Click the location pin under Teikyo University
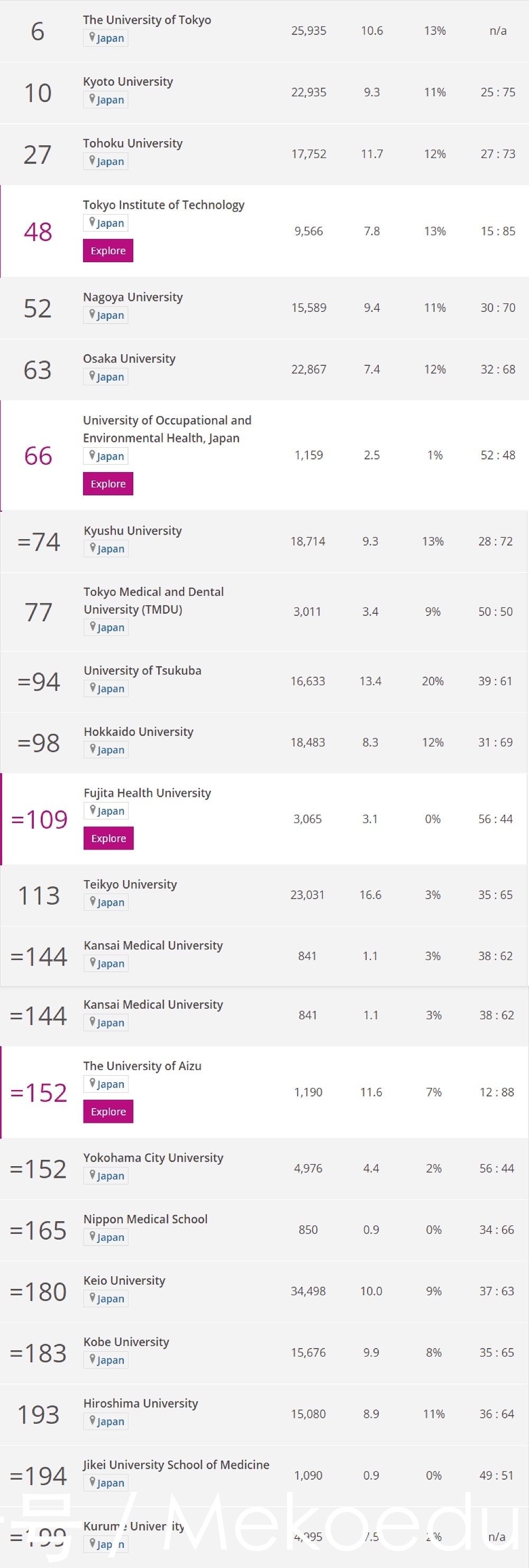Screen dimensions: 529x1568 [x=93, y=901]
